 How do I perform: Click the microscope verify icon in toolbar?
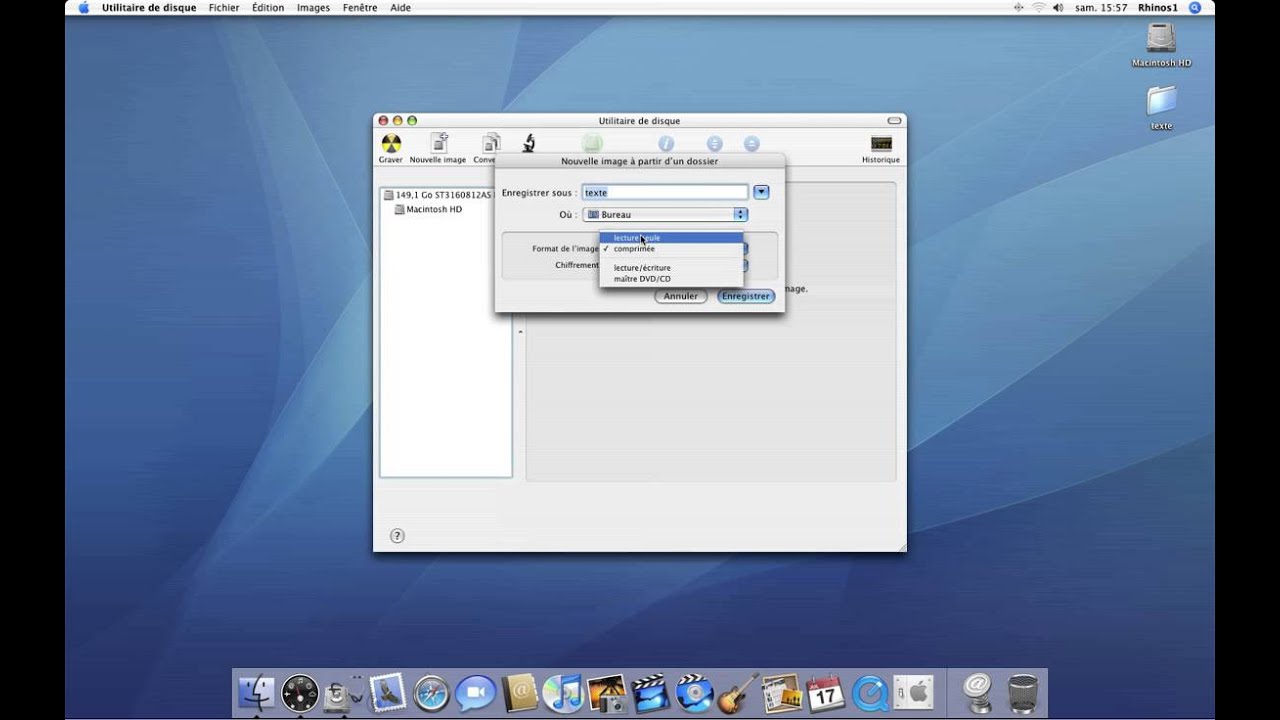(x=529, y=144)
